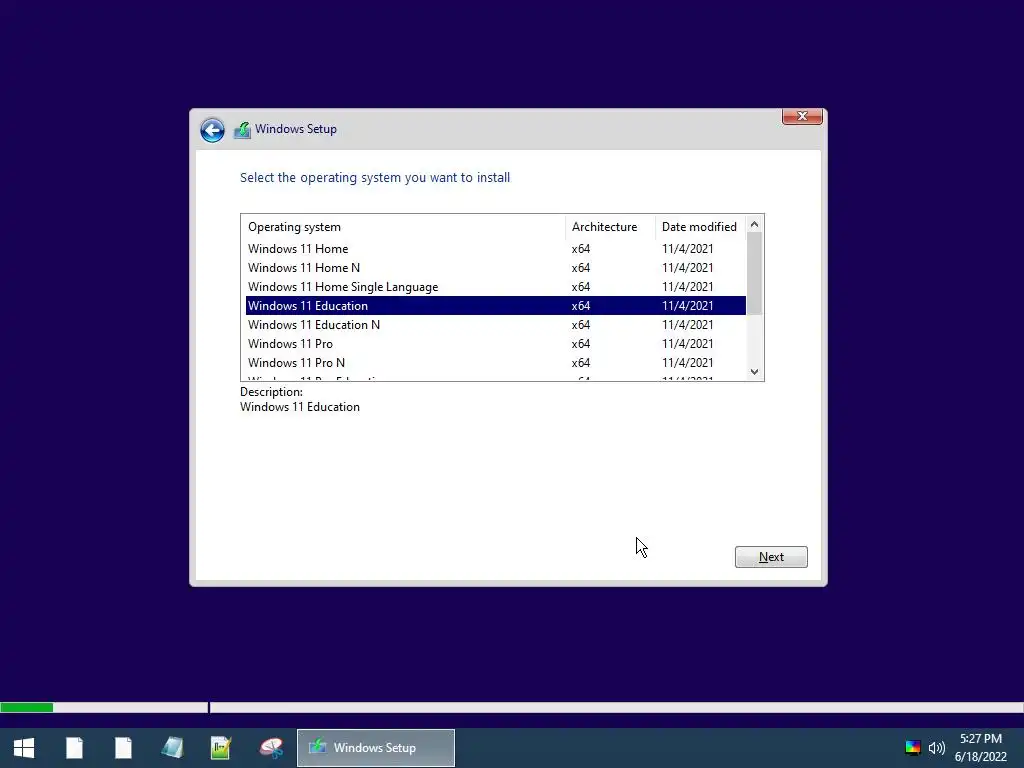Launch the Snipping Tool taskbar icon
The image size is (1024, 768).
[271, 748]
